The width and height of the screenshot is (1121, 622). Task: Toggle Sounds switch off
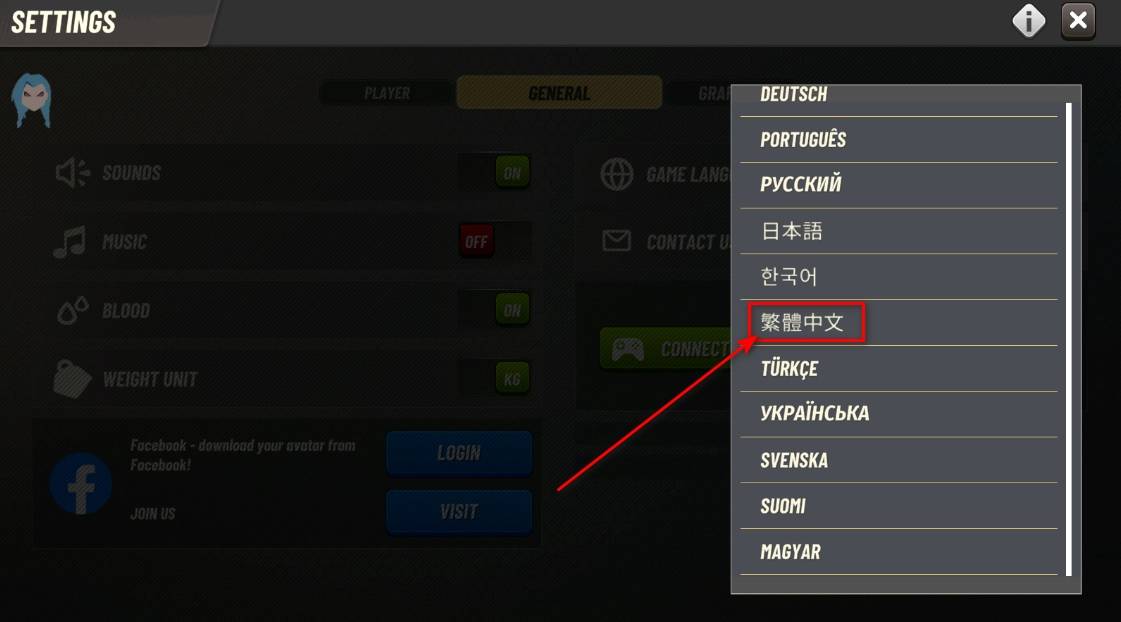point(495,172)
